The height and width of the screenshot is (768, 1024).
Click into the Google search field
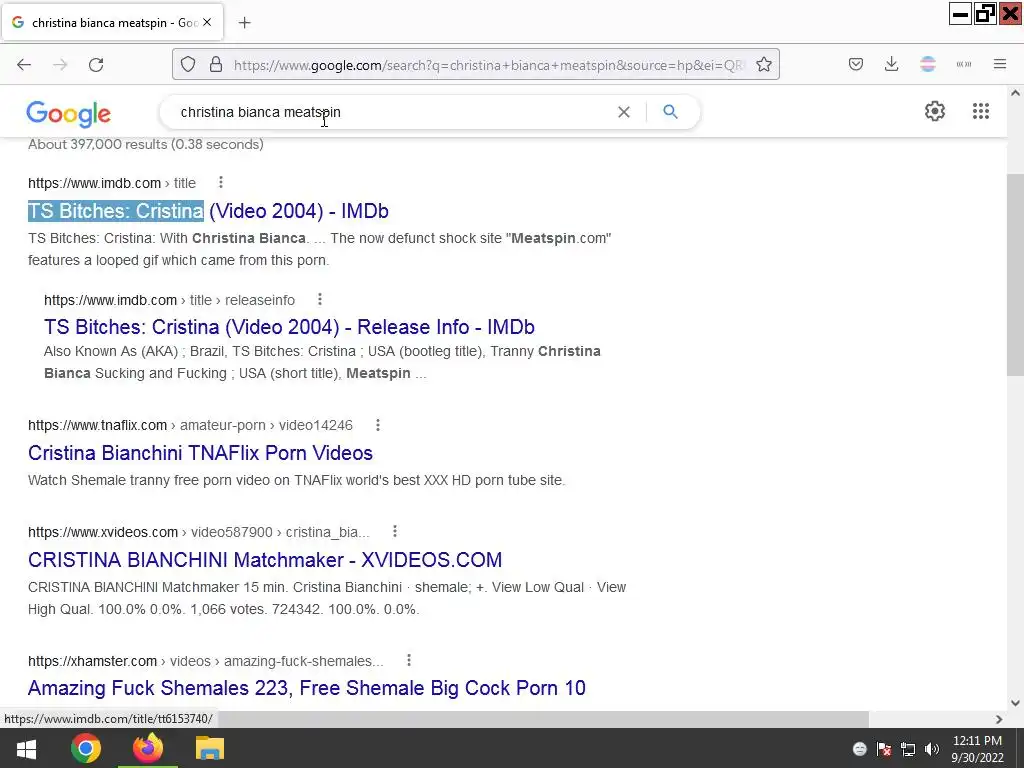coord(392,112)
